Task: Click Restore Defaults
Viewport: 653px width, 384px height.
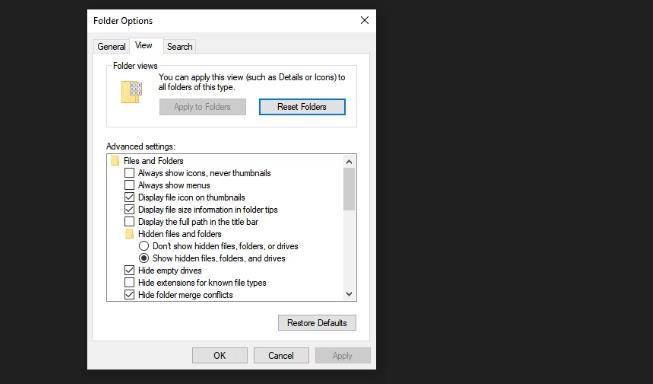Action: tap(317, 323)
